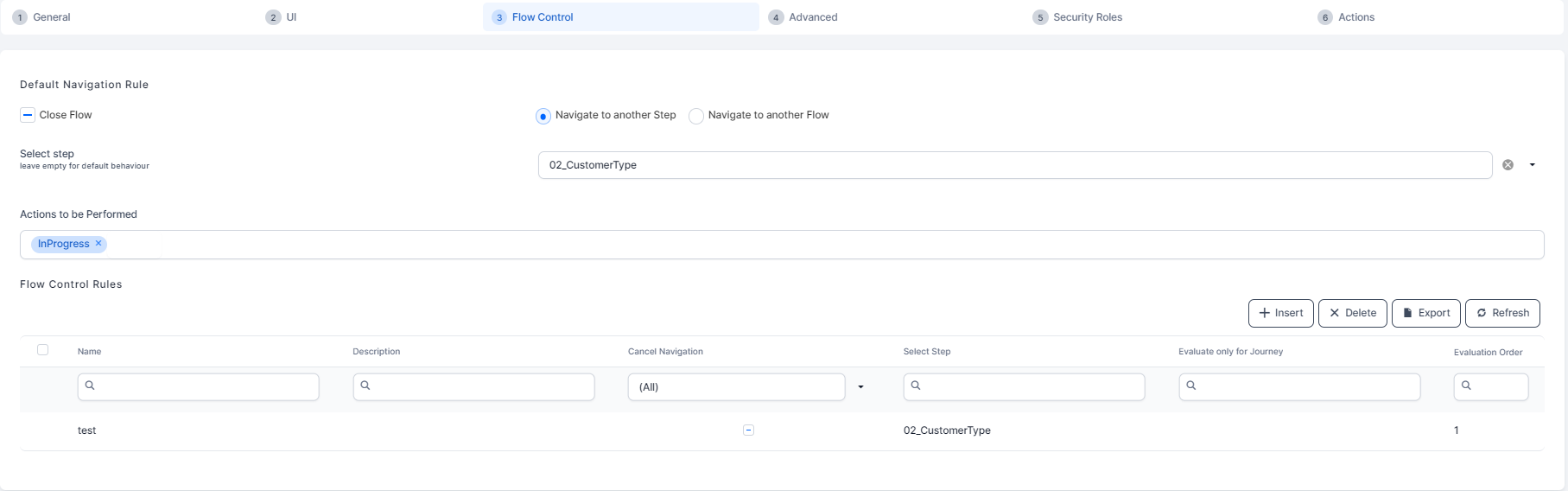The image size is (1568, 491).
Task: Click the magnifier in the Evaluation Order filter
Action: 1466,386
